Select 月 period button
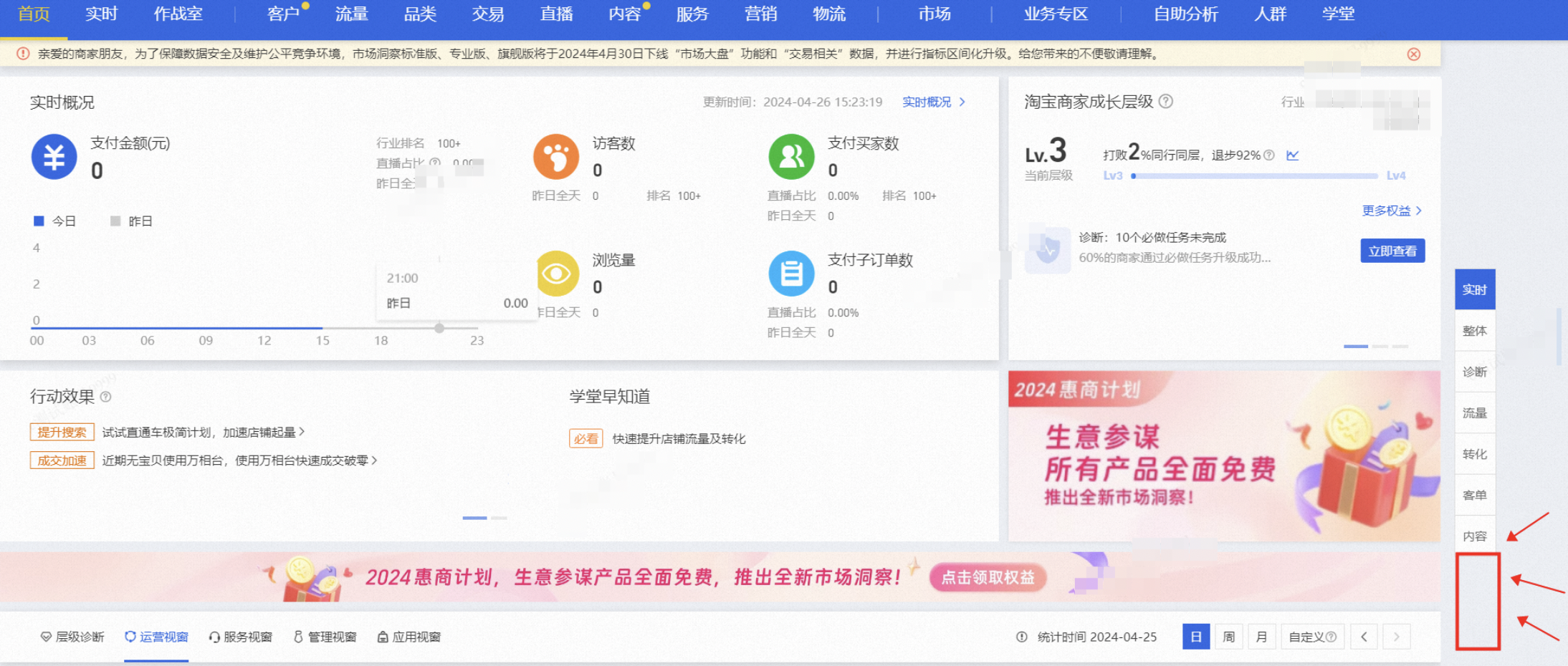The width and height of the screenshot is (1568, 666). click(1261, 637)
